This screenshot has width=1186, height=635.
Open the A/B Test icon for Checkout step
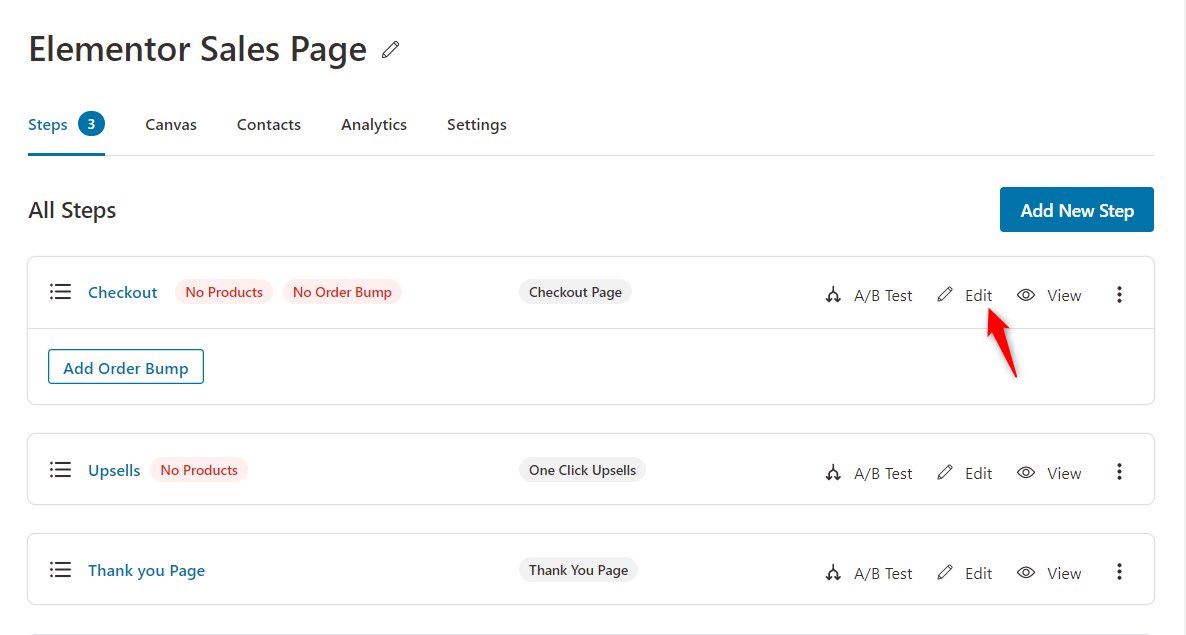[834, 295]
